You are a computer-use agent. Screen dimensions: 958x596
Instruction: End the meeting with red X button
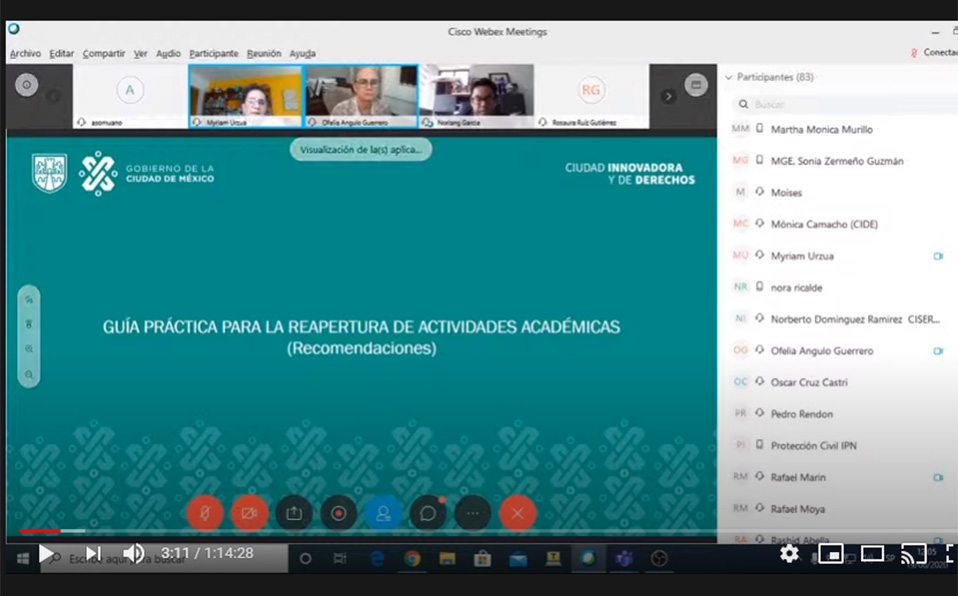click(x=518, y=513)
